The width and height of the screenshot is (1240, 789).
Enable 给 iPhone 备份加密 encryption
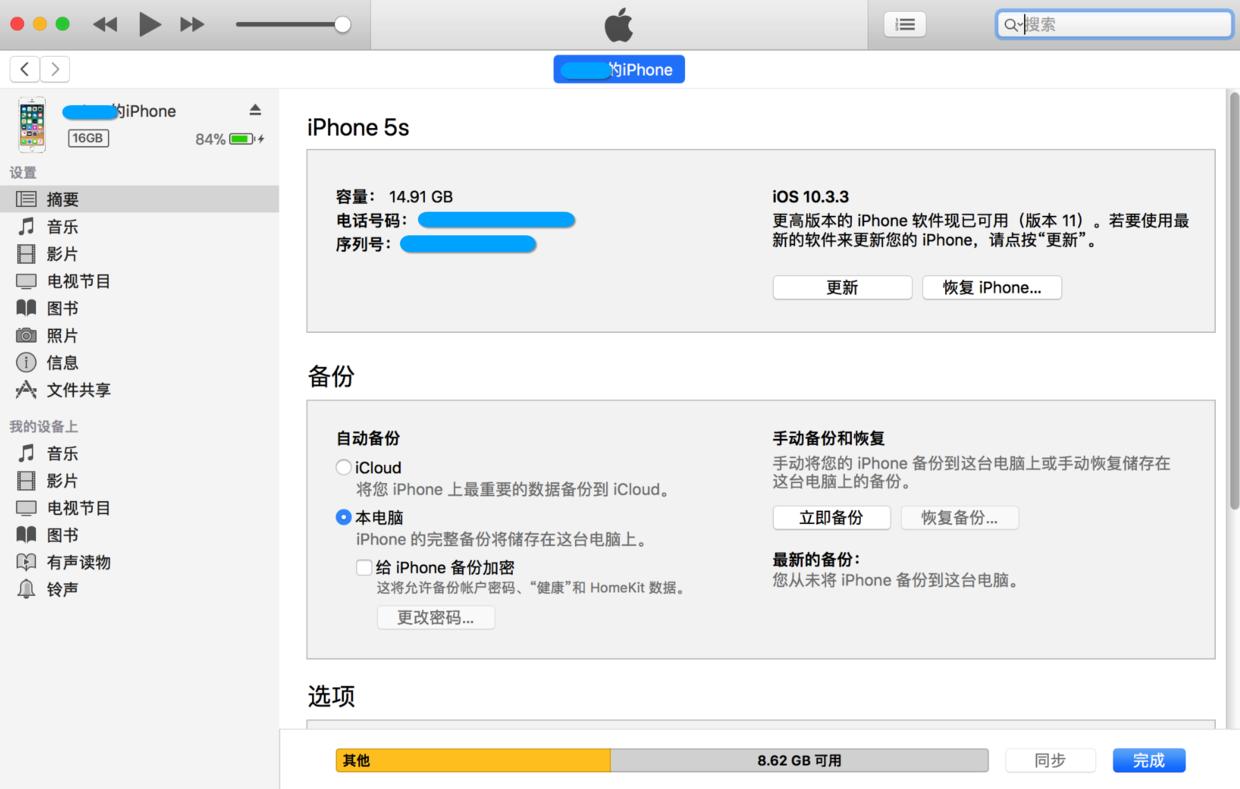coord(365,567)
